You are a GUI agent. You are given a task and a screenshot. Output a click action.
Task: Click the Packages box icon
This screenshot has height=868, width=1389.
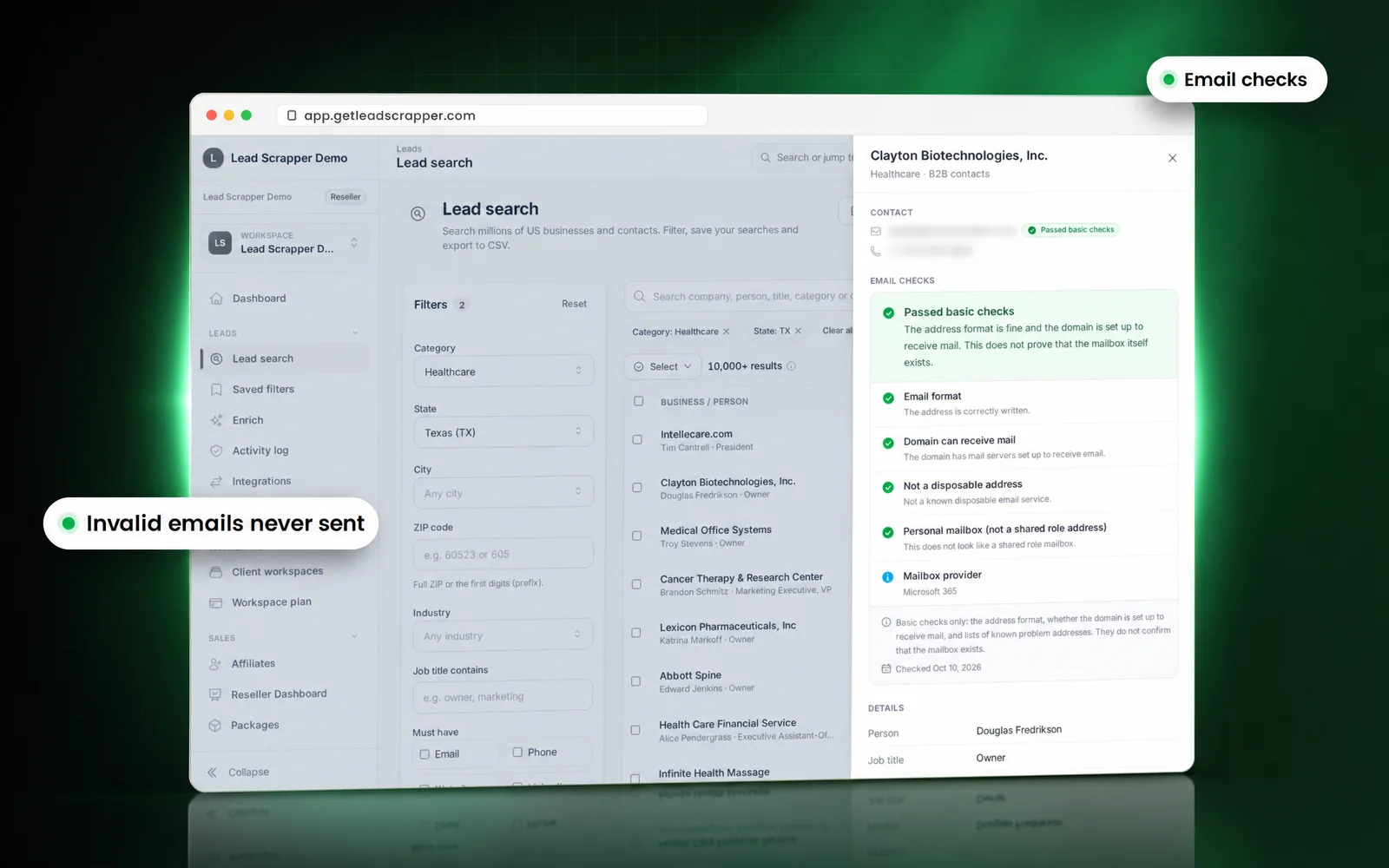(214, 726)
